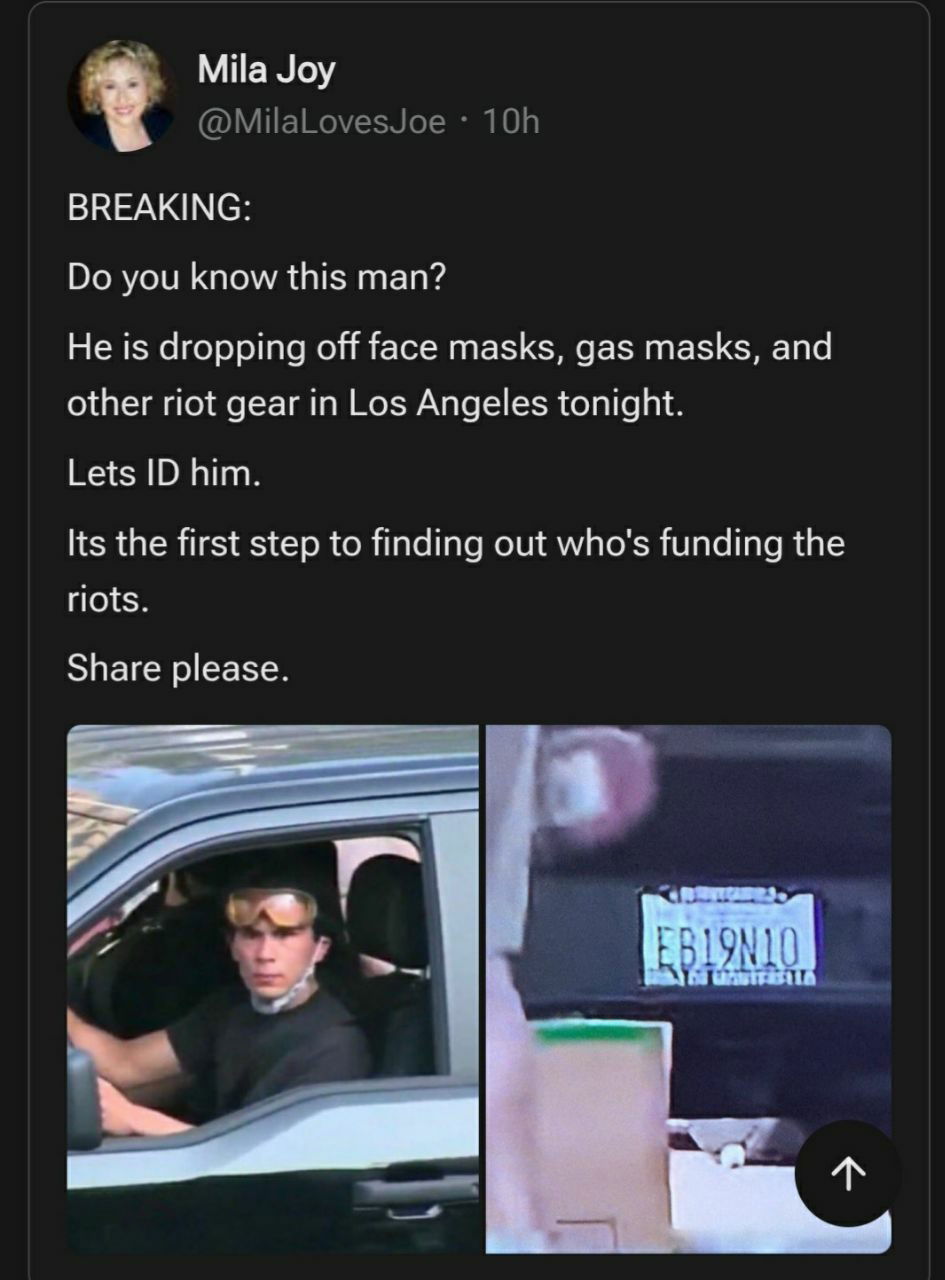Click the yellow goggles in the left photo
945x1280 pixels.
[x=271, y=906]
